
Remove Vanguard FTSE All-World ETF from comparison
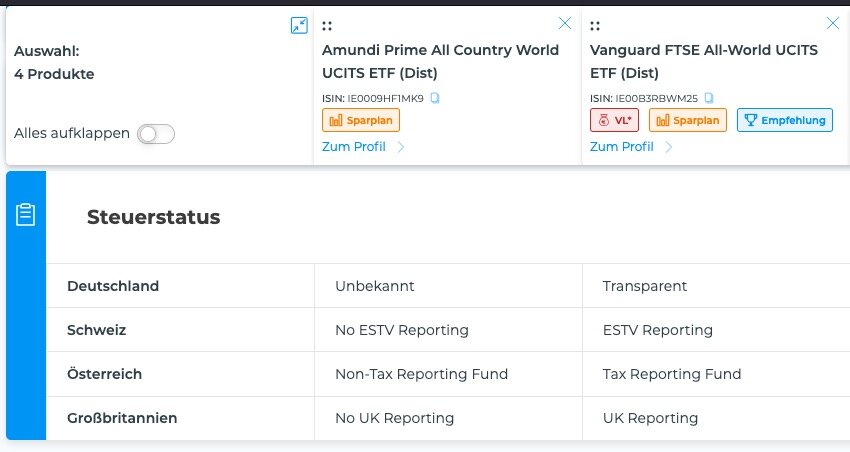[x=832, y=23]
